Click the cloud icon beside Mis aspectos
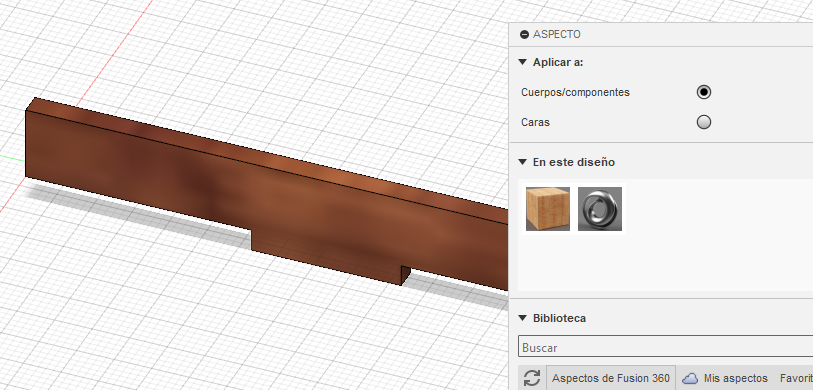Screen dimensions: 813x390 pos(690,378)
